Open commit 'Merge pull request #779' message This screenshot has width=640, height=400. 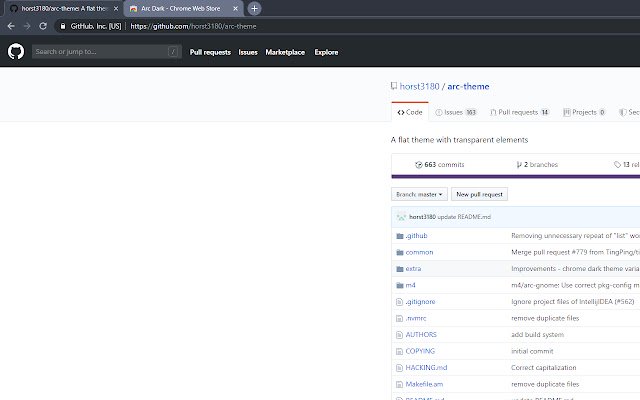tap(575, 252)
